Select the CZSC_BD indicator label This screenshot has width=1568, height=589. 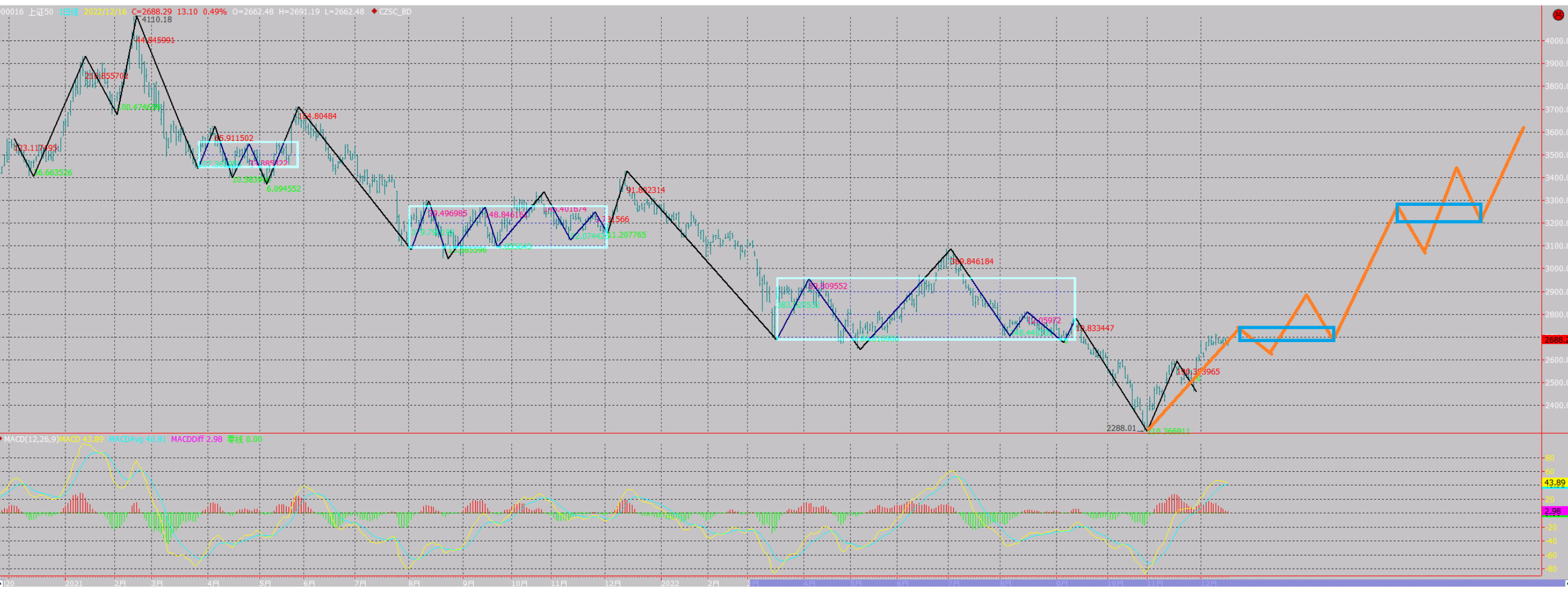(x=395, y=11)
